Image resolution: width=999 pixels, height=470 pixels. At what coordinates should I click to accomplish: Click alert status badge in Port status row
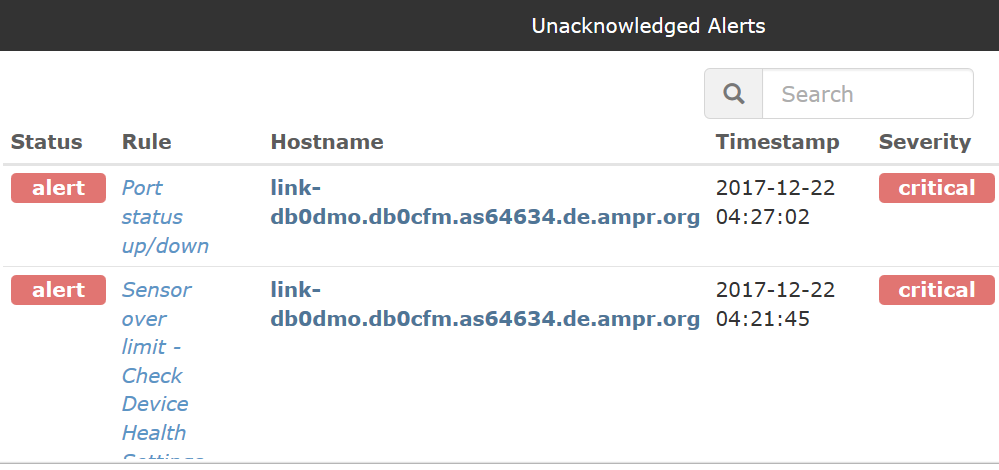[x=58, y=188]
